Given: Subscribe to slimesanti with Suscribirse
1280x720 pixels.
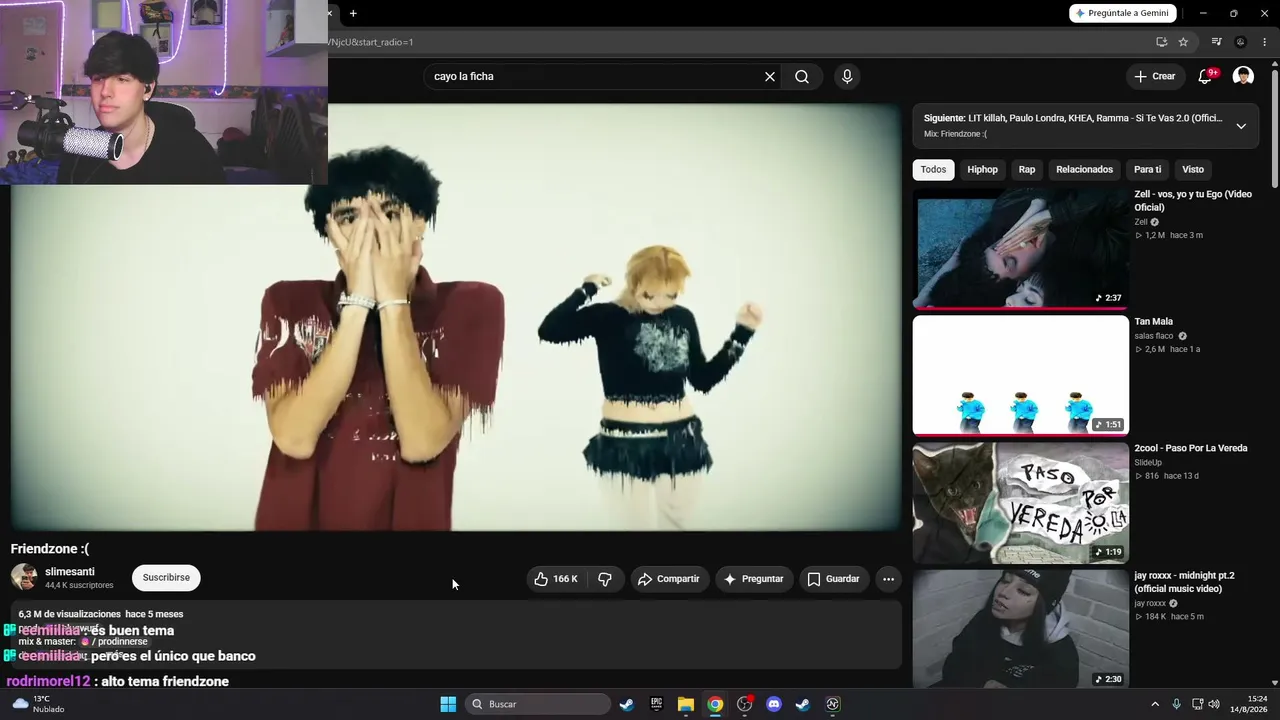Looking at the screenshot, I should pos(166,577).
